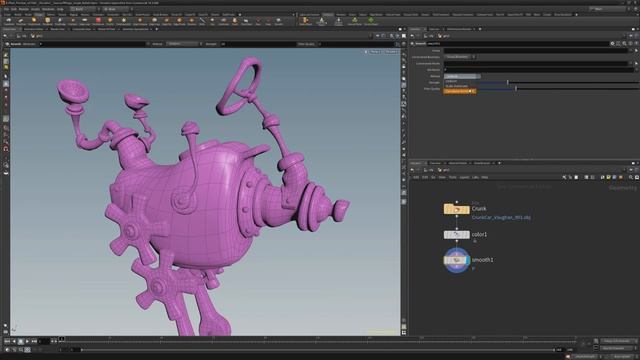Open the Group field selector arrow

pos(636,51)
